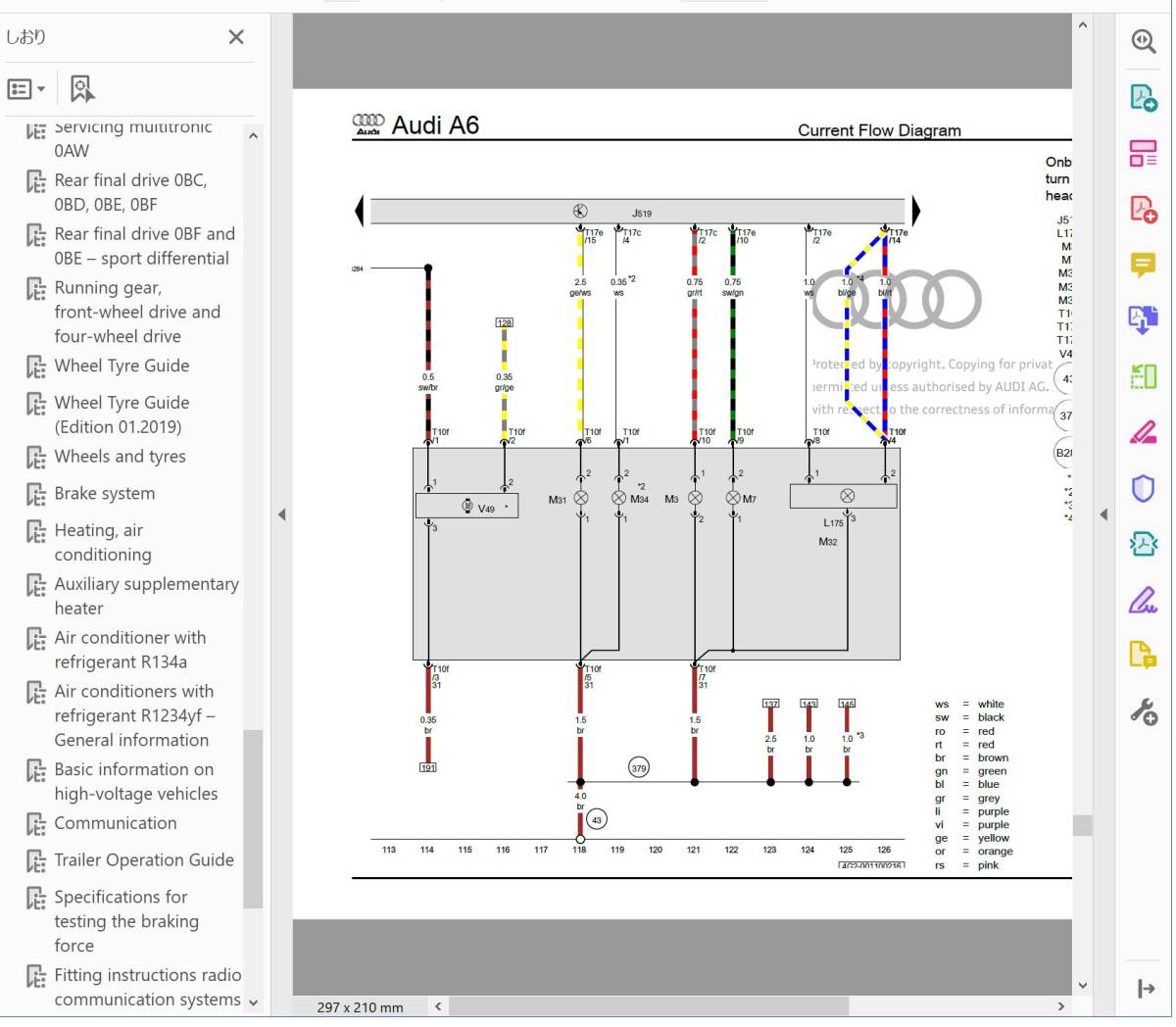Open the Organize Pages tool icon
Viewport: 1176px width, 1027px height.
coord(1143,153)
